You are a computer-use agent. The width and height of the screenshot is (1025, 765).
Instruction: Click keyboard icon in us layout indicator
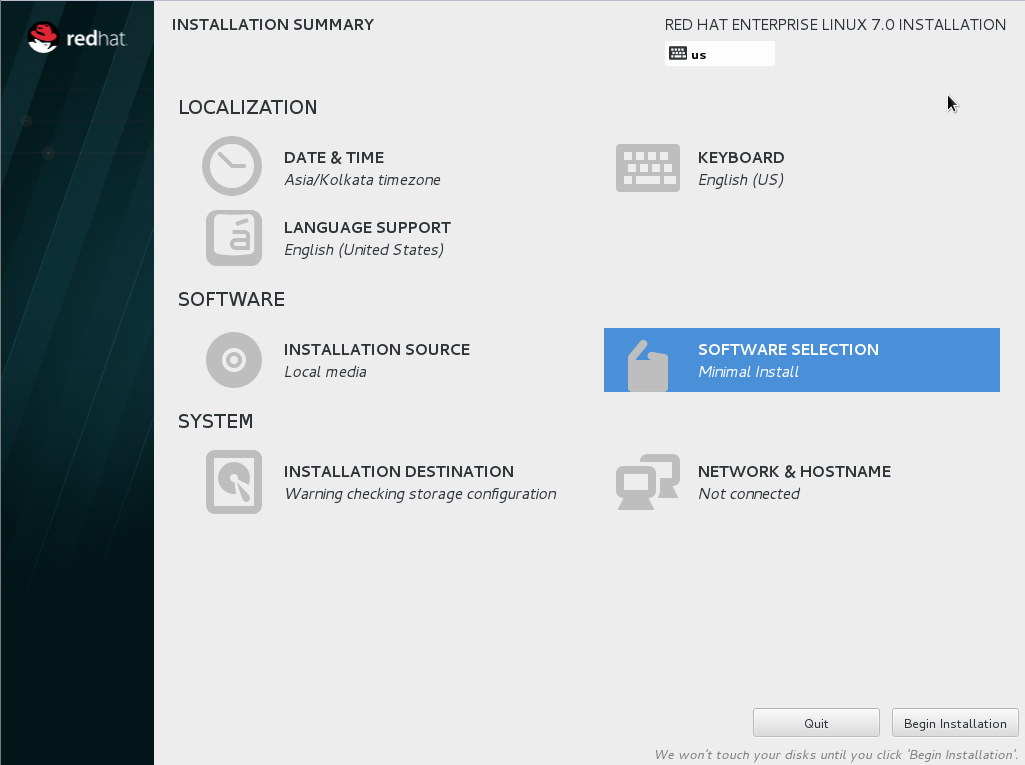pyautogui.click(x=678, y=54)
